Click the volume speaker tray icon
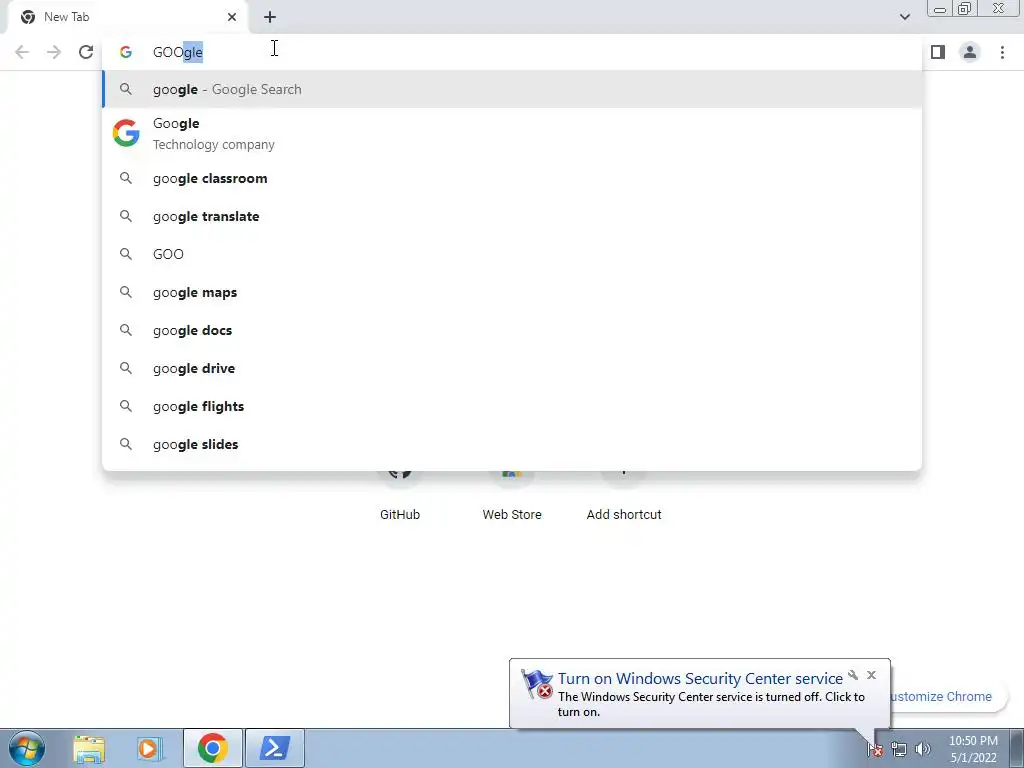Screen dimensions: 1024x768 point(923,749)
